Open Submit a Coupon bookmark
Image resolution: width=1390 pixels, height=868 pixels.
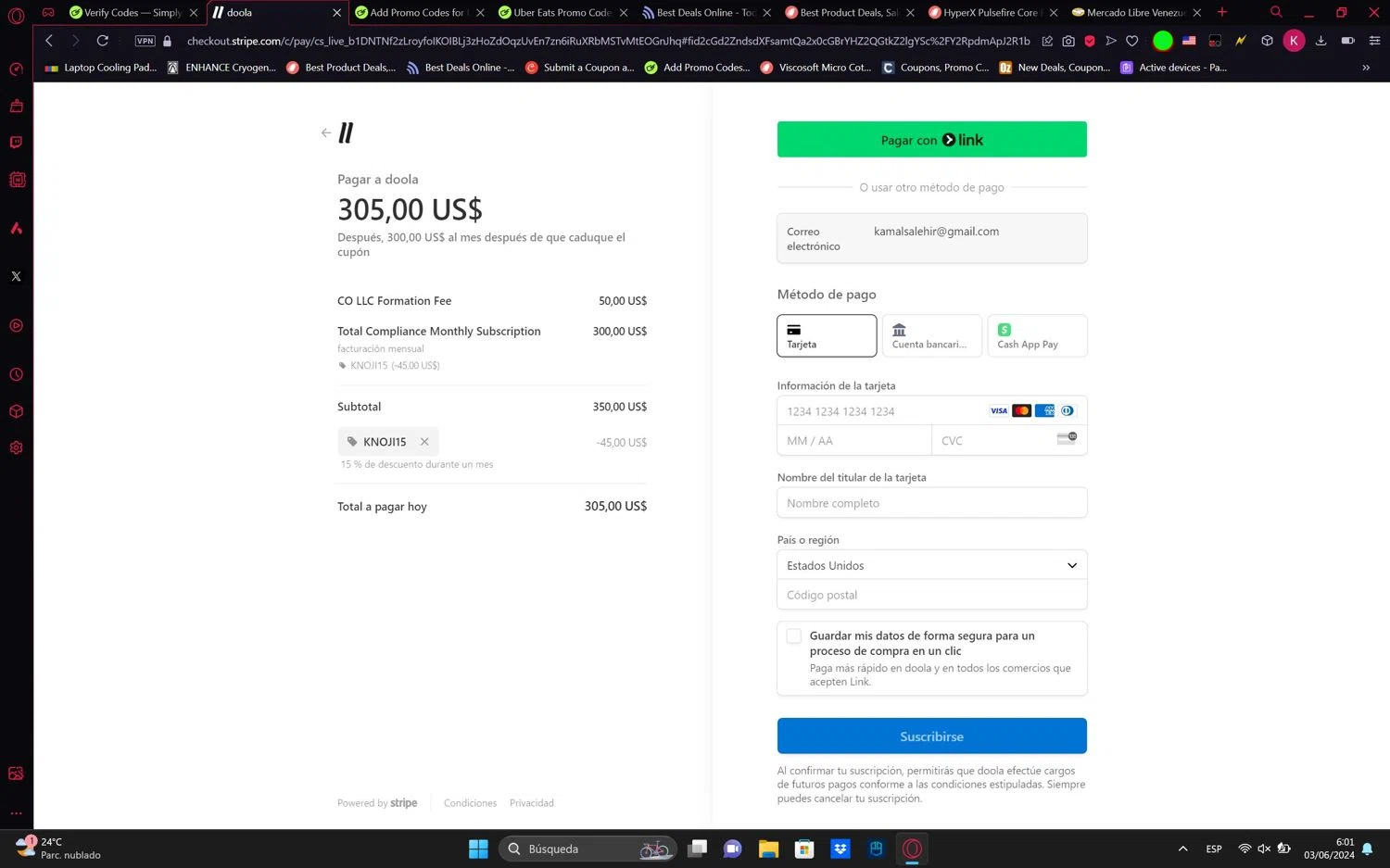(579, 68)
